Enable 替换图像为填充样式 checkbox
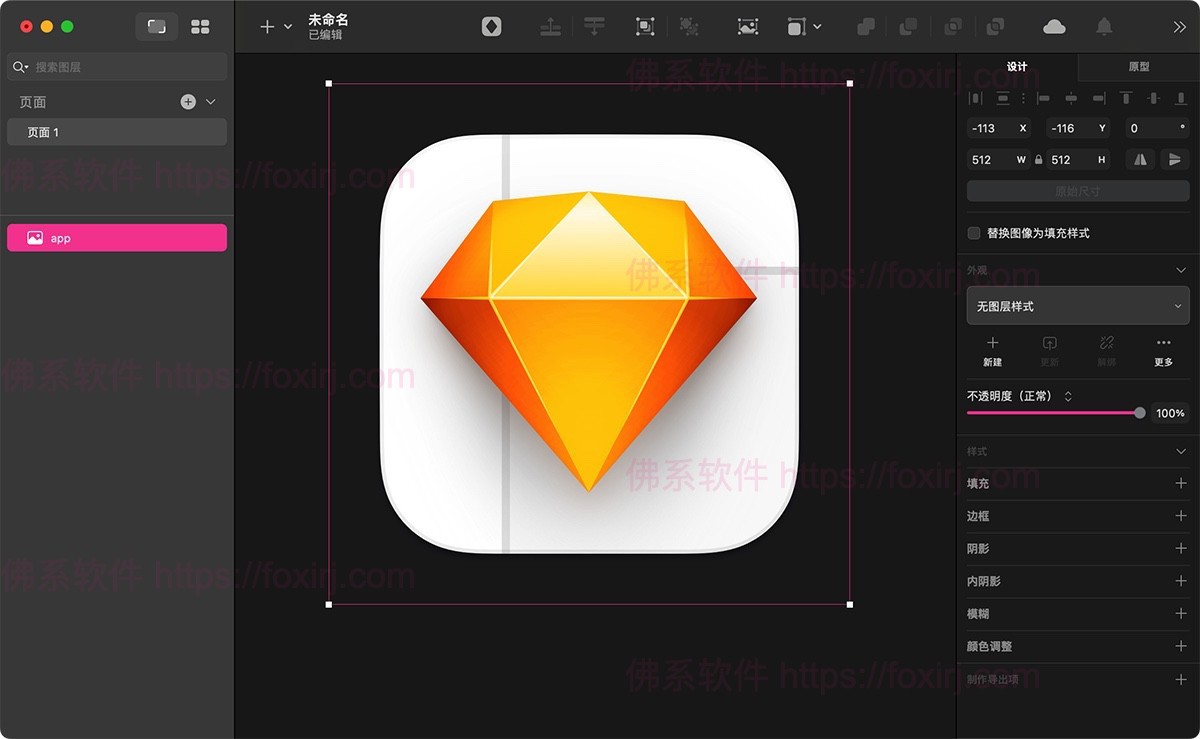Image resolution: width=1200 pixels, height=739 pixels. (x=974, y=233)
